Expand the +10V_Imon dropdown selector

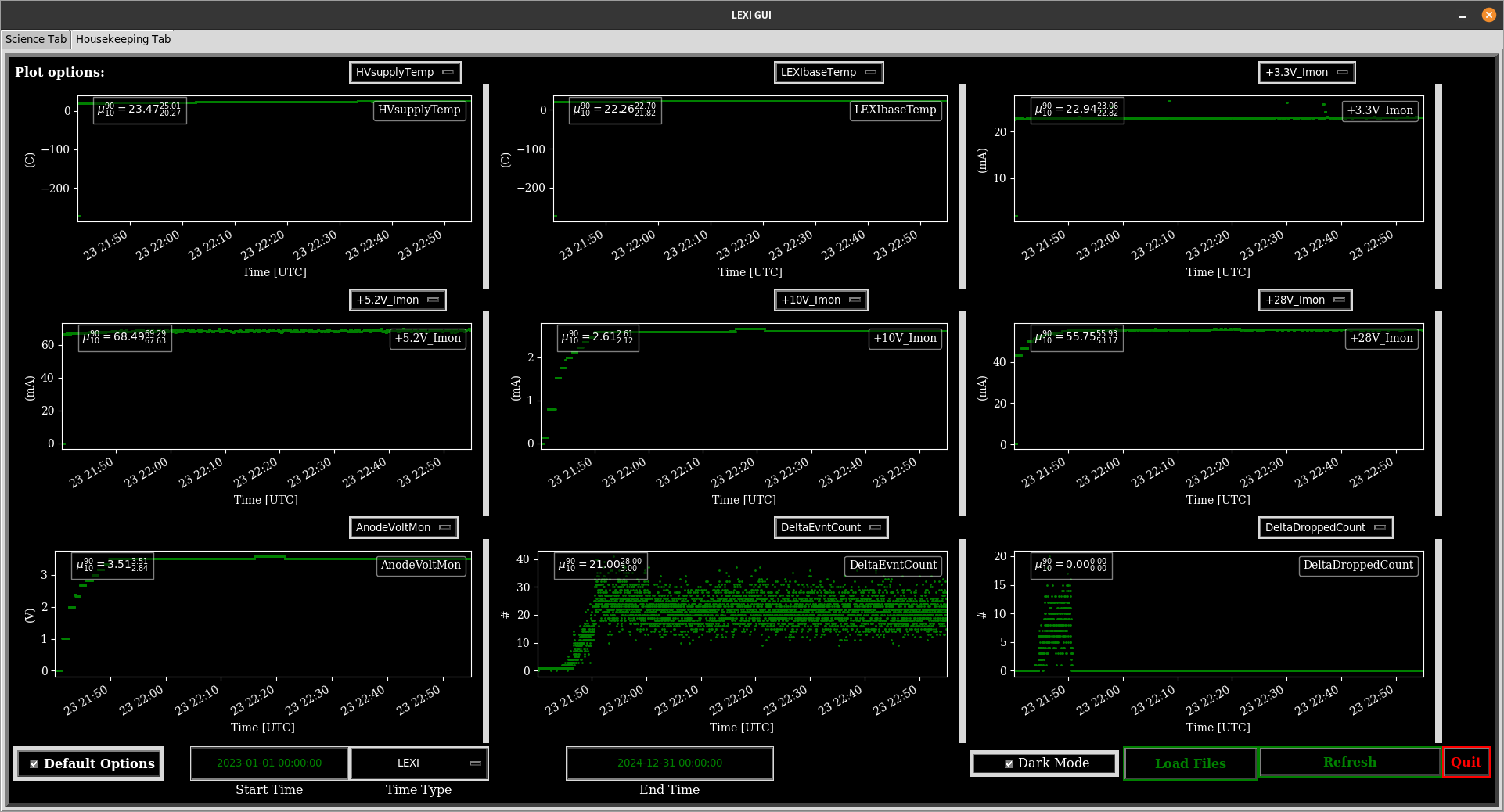coord(821,300)
